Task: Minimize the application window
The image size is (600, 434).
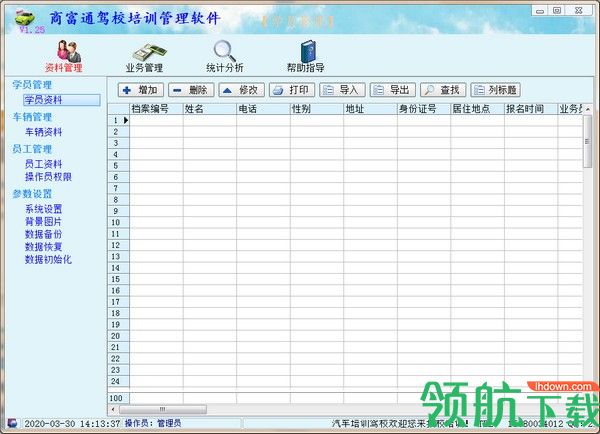Action: coord(540,11)
